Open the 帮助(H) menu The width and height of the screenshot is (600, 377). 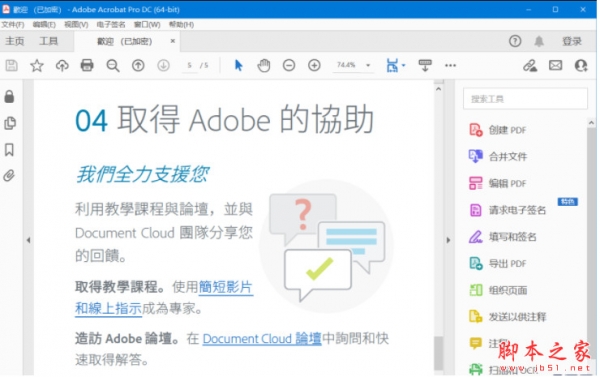pyautogui.click(x=181, y=24)
